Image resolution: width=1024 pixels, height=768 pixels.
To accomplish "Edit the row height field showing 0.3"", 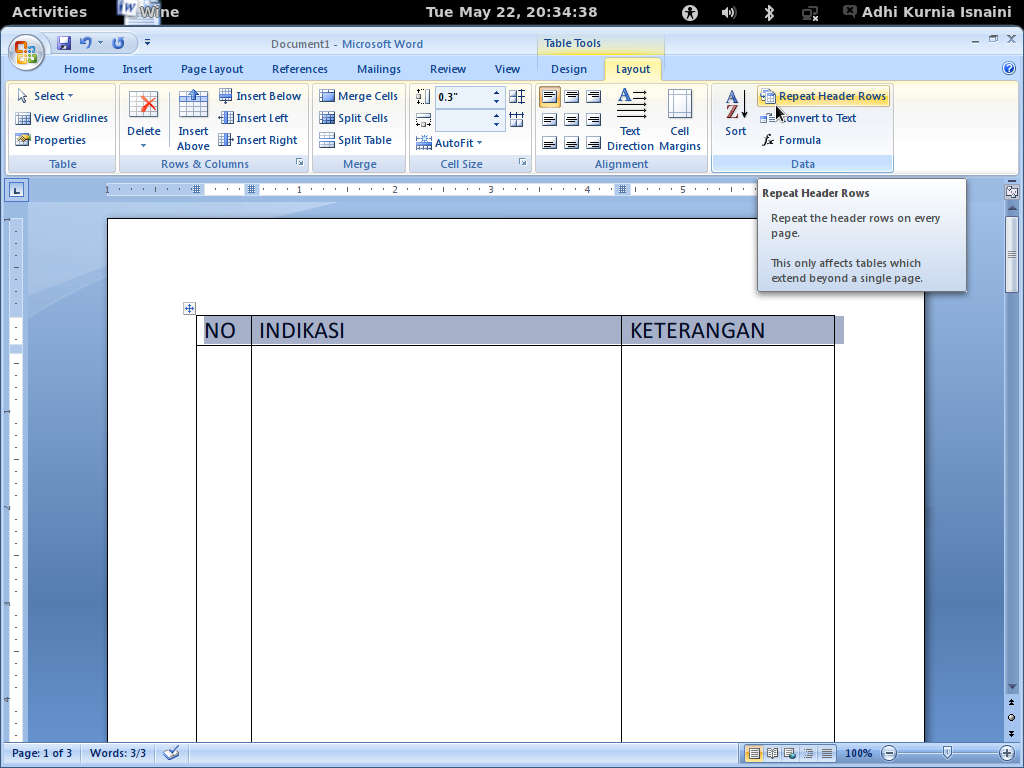I will tap(463, 97).
